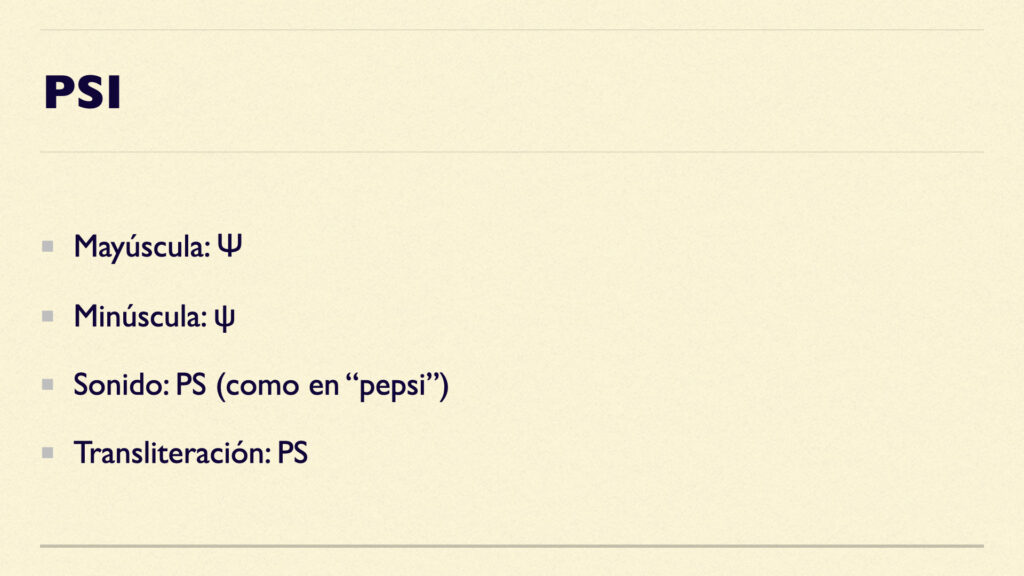This screenshot has width=1024, height=576.
Task: Click the bullet marker beside Transliteración
Action: (47, 452)
